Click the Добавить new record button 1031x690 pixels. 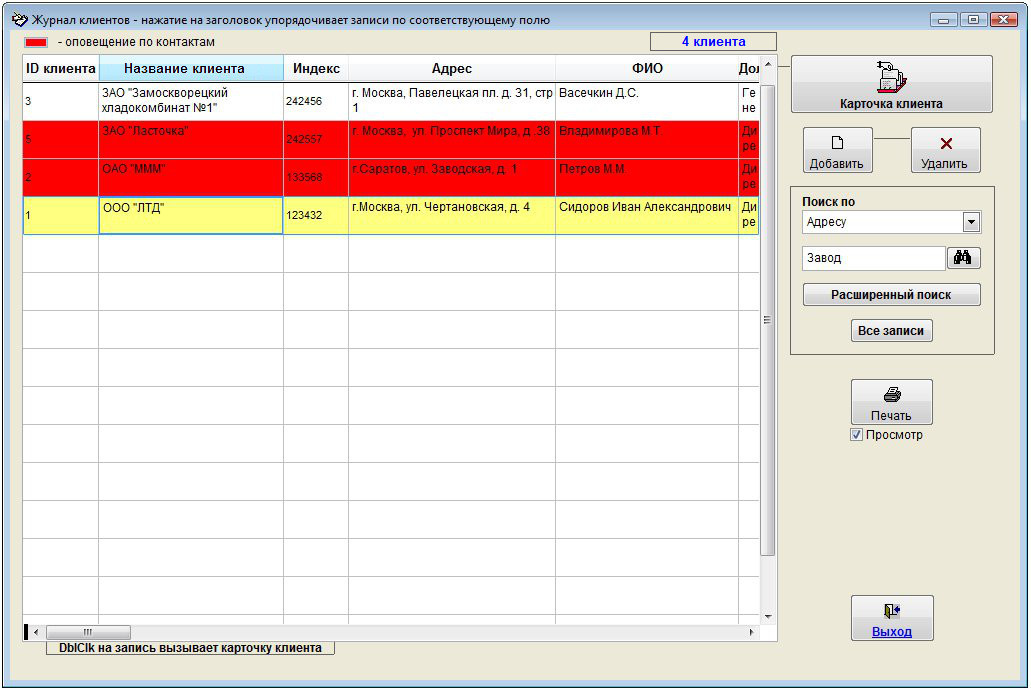pos(837,151)
